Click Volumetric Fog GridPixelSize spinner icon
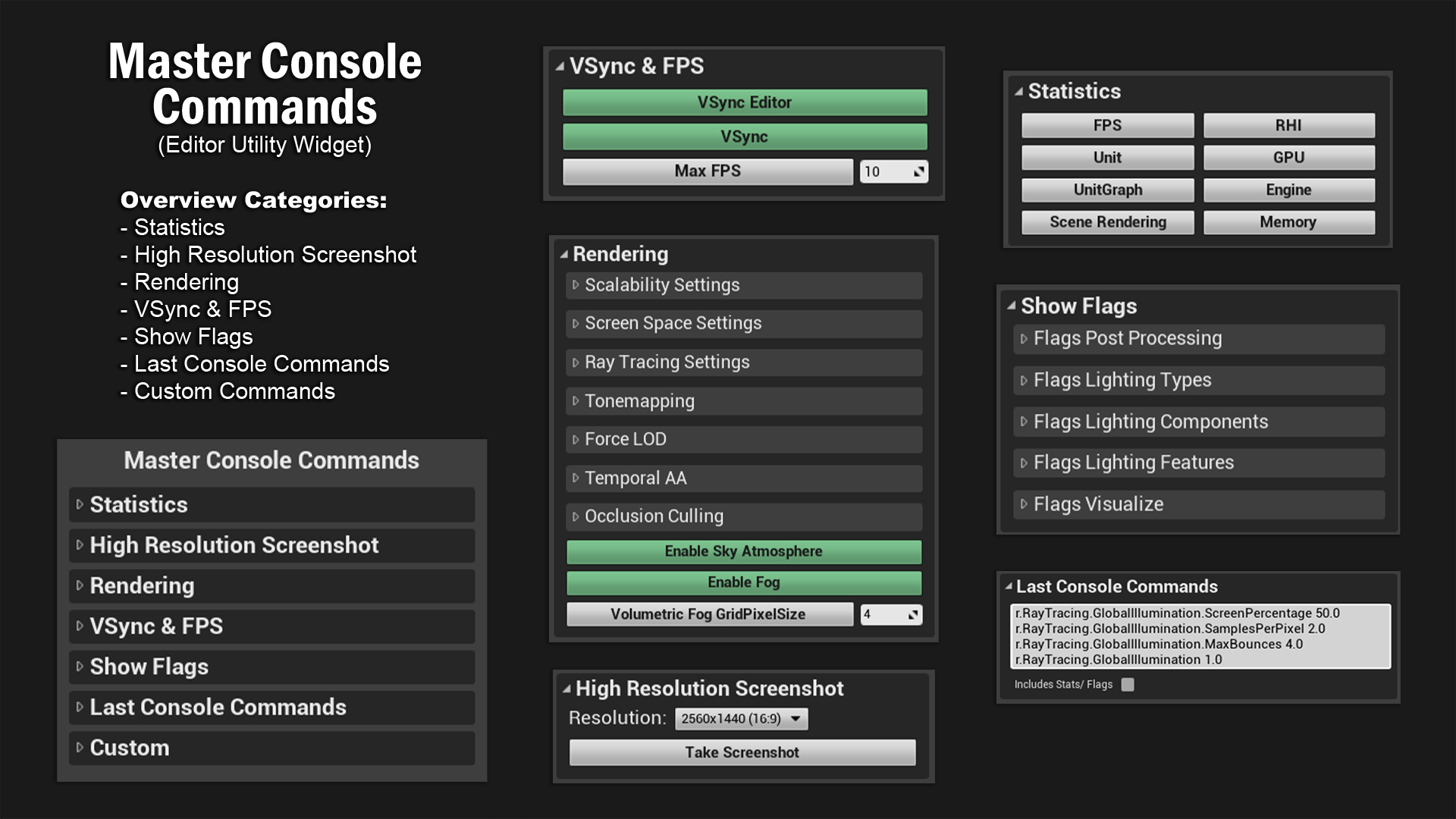 point(913,615)
